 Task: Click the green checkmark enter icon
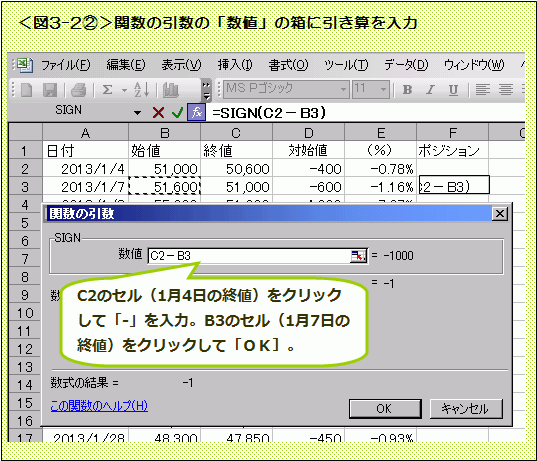pyautogui.click(x=177, y=112)
